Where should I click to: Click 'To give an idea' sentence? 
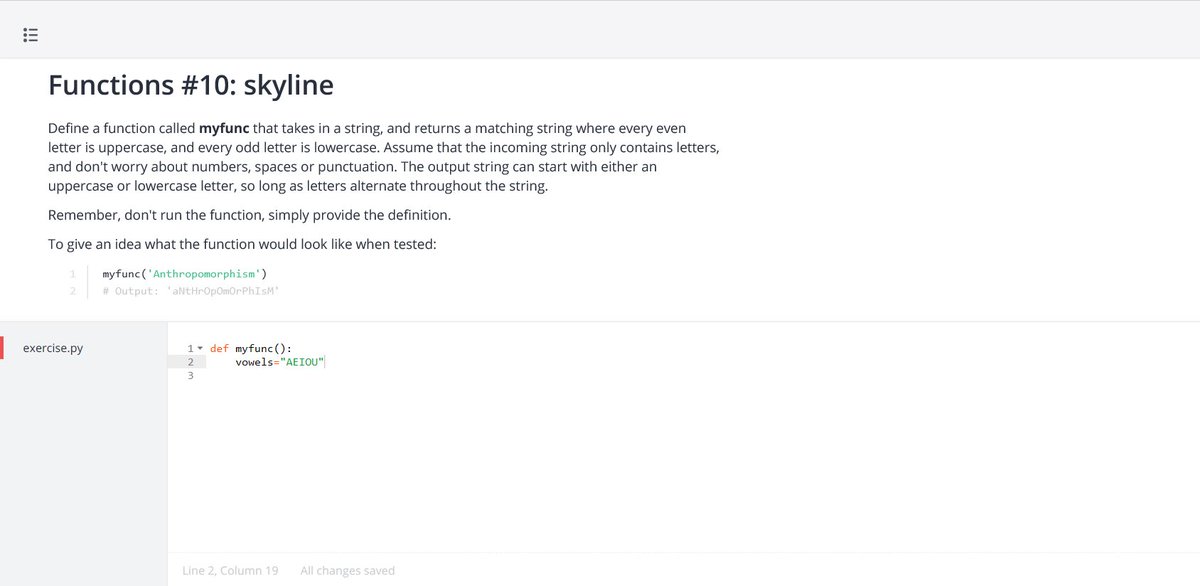[x=242, y=244]
